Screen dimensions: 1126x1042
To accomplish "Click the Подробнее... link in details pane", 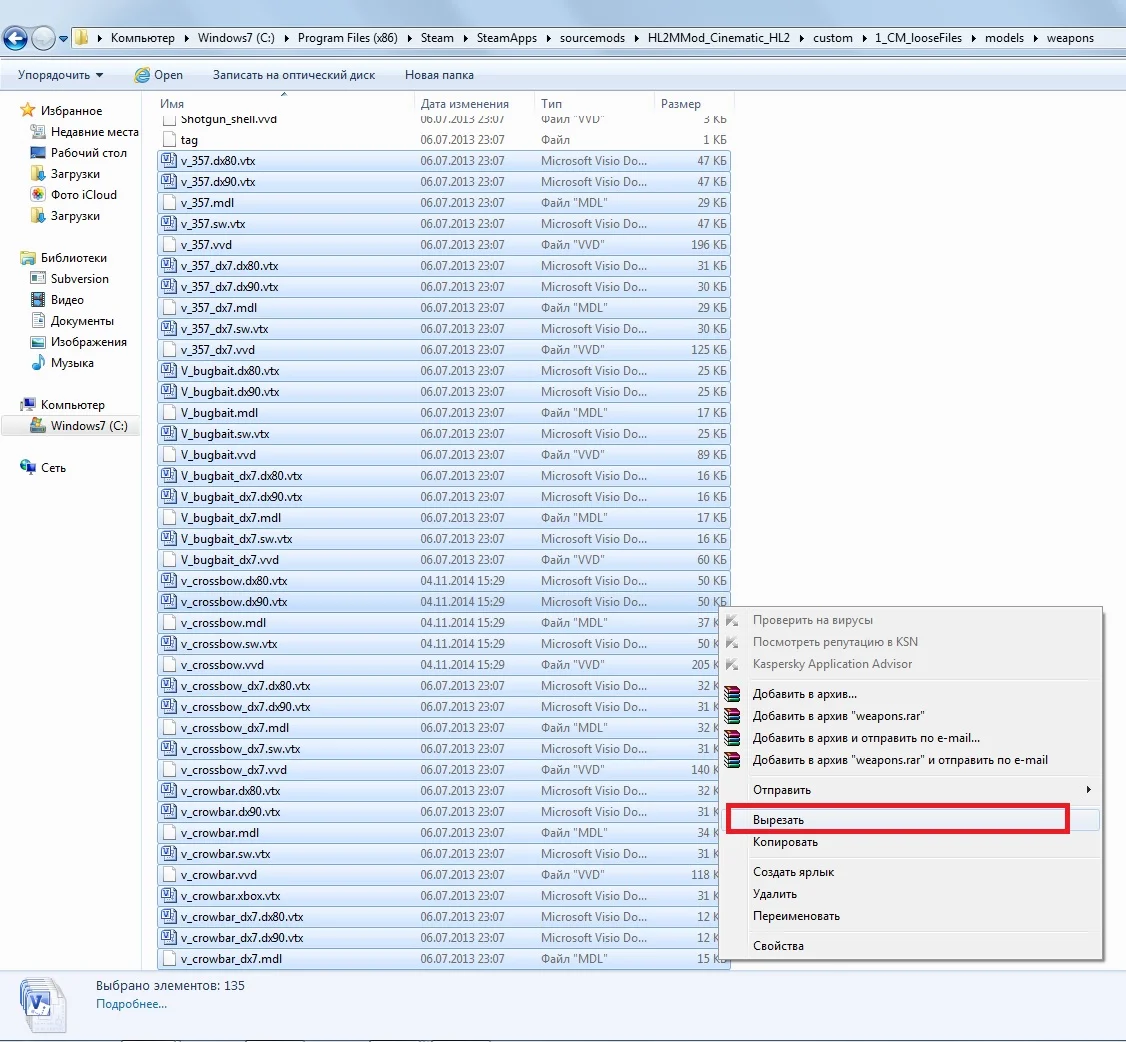I will [x=131, y=1004].
